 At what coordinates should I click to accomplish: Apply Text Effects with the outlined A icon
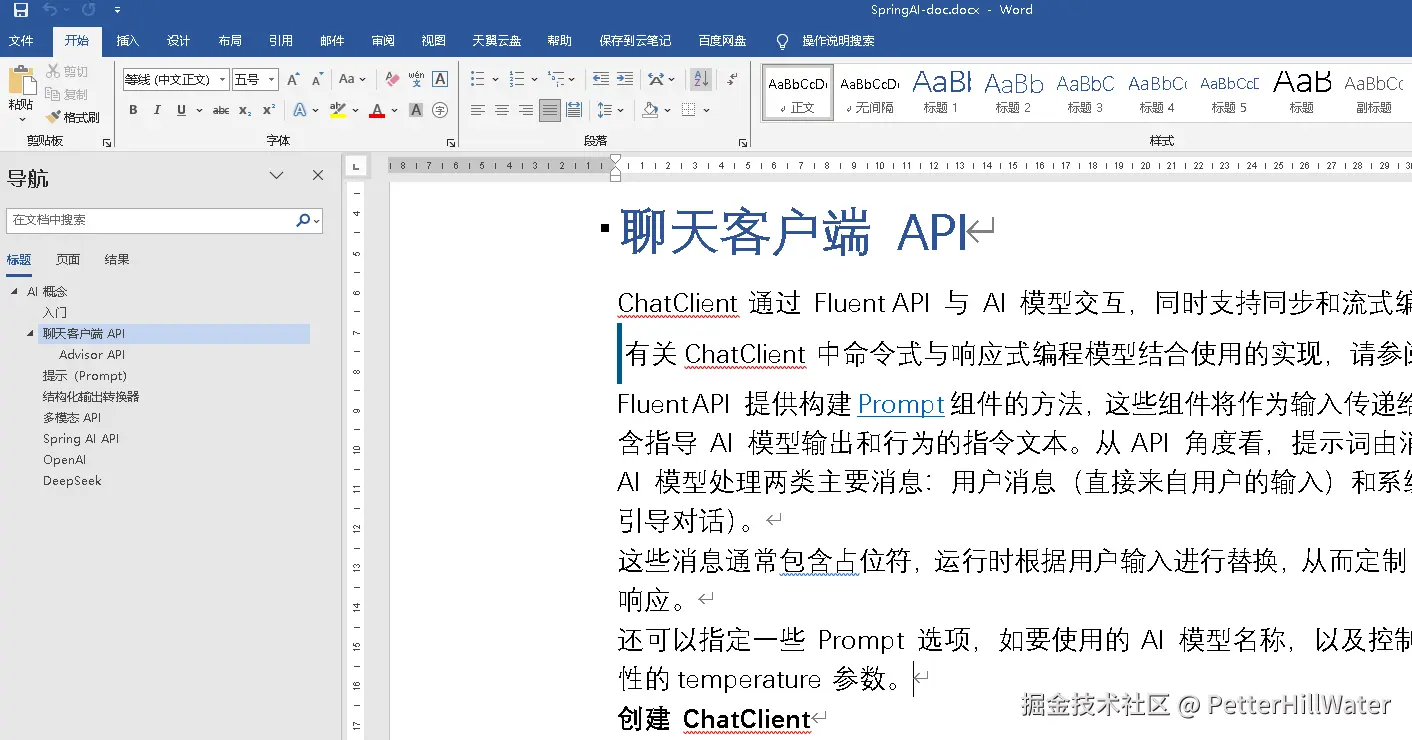click(300, 110)
